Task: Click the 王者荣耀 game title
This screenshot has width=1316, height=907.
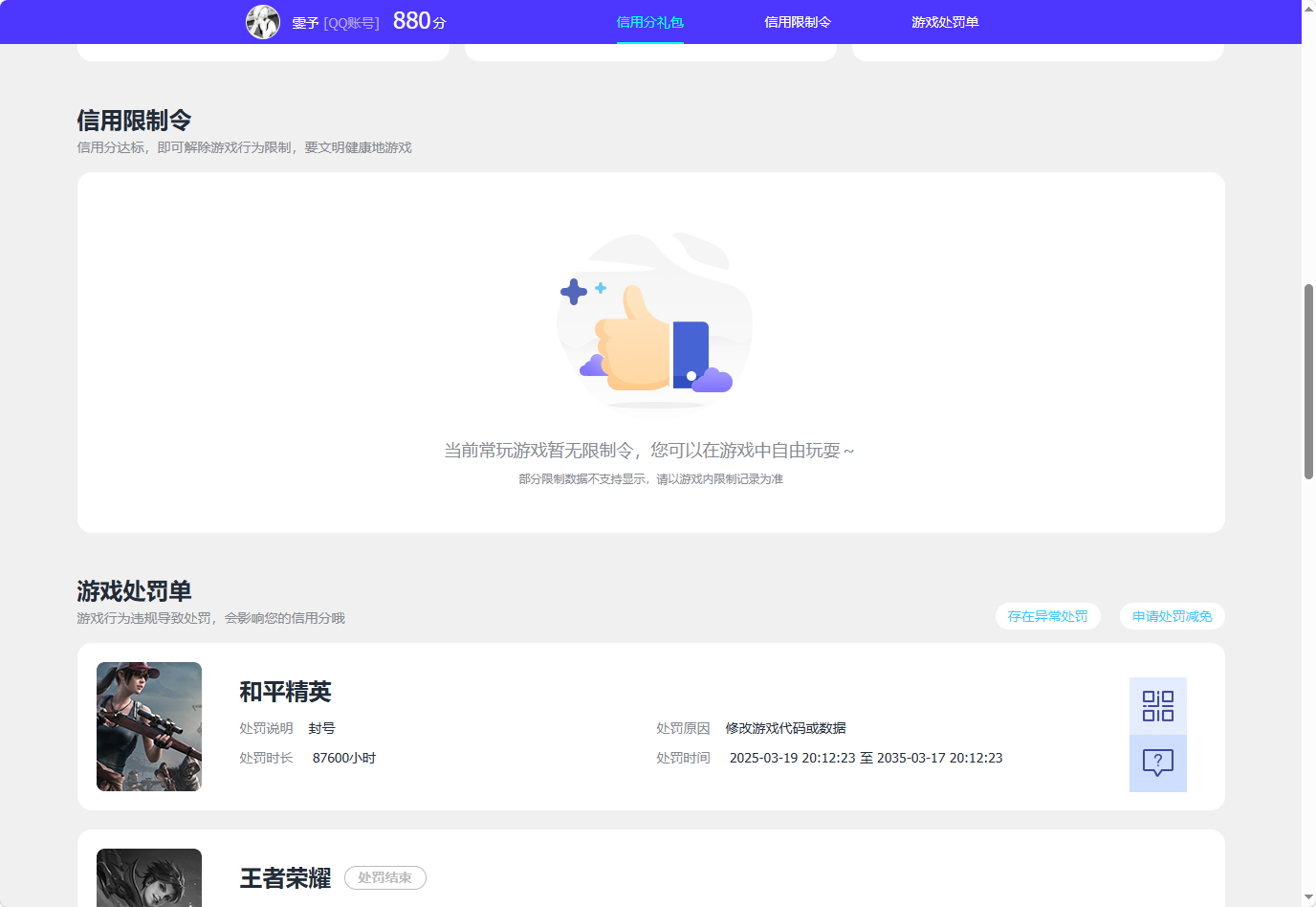Action: click(285, 878)
